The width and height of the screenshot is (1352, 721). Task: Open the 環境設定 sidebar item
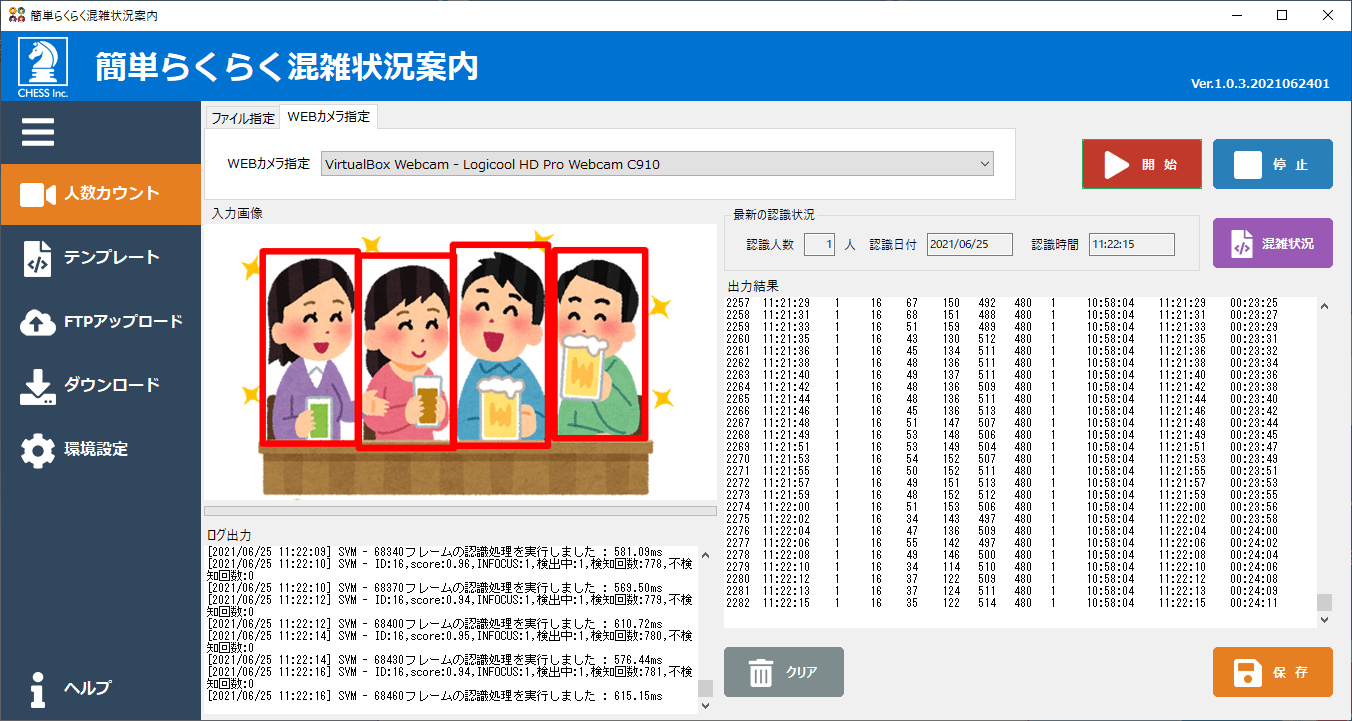[x=100, y=450]
